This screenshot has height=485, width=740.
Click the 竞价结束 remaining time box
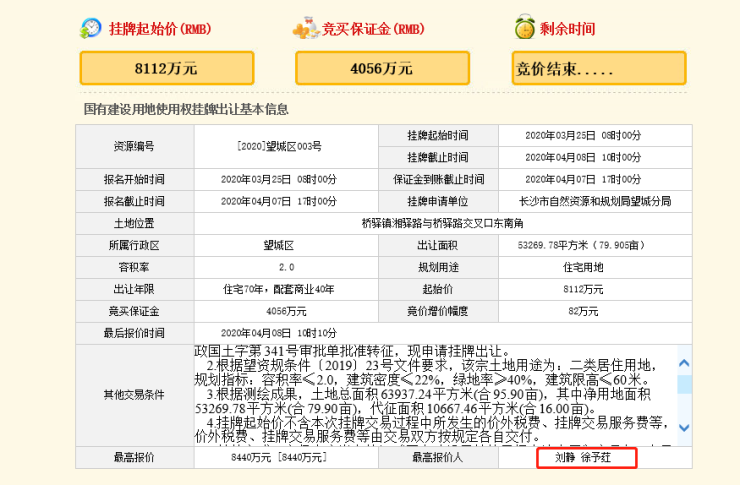tap(598, 68)
